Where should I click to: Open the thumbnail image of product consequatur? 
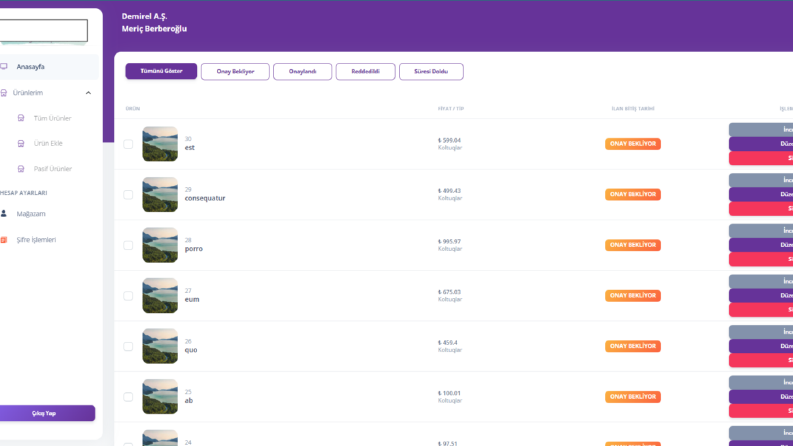pos(160,195)
